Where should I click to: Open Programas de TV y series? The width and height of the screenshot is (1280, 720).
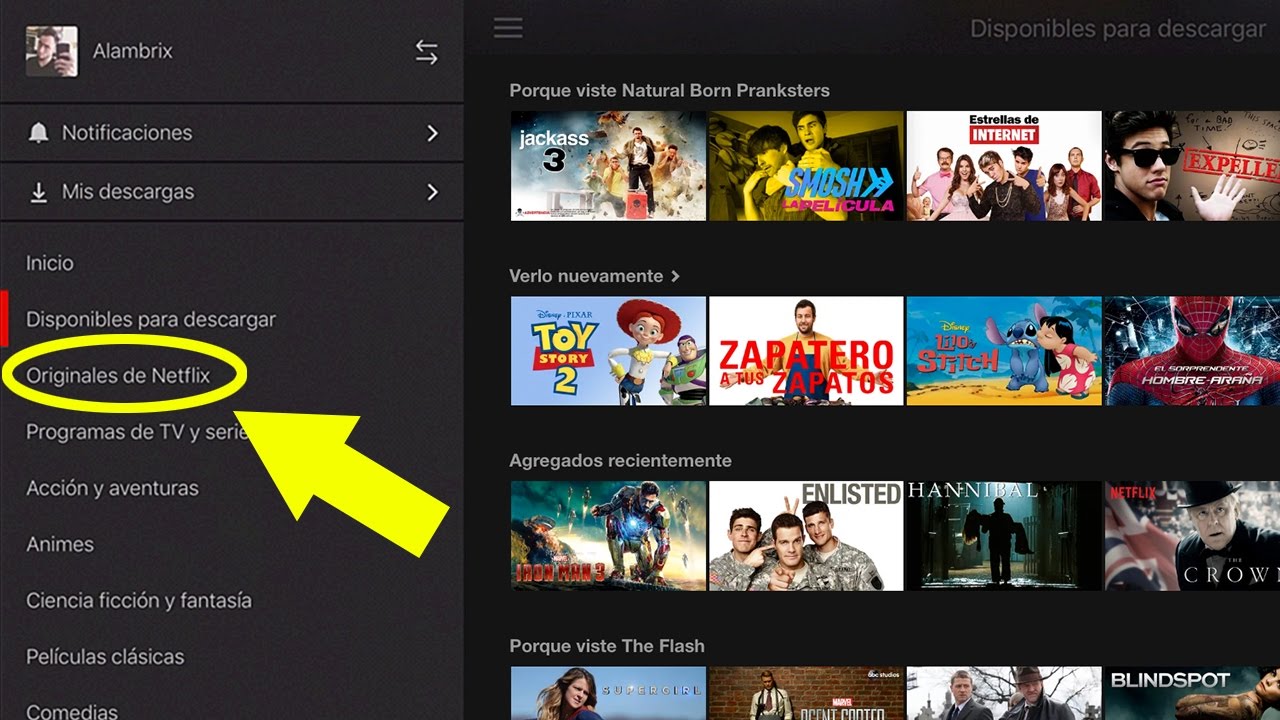click(135, 431)
